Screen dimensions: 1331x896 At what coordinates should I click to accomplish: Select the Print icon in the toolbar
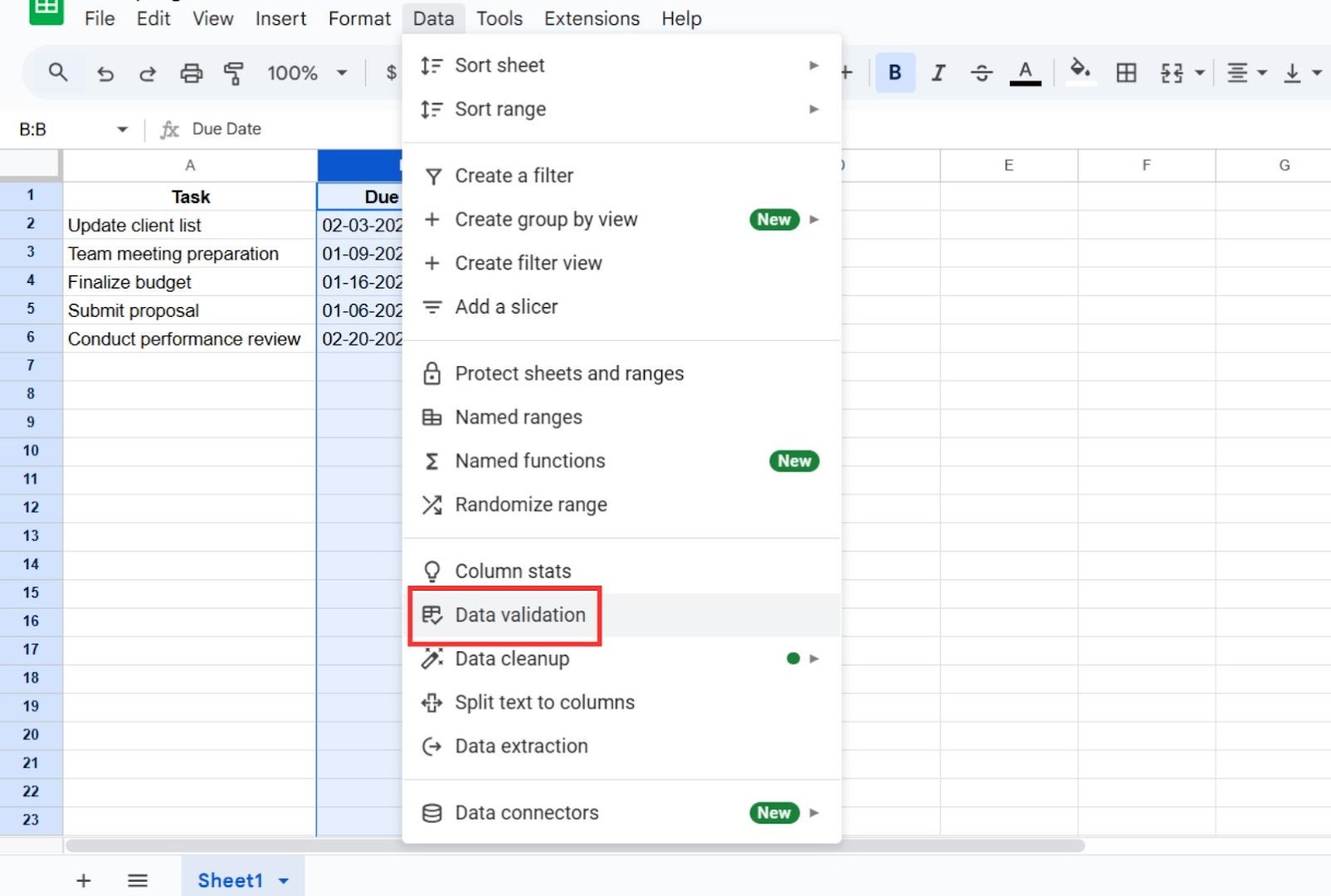pos(191,72)
